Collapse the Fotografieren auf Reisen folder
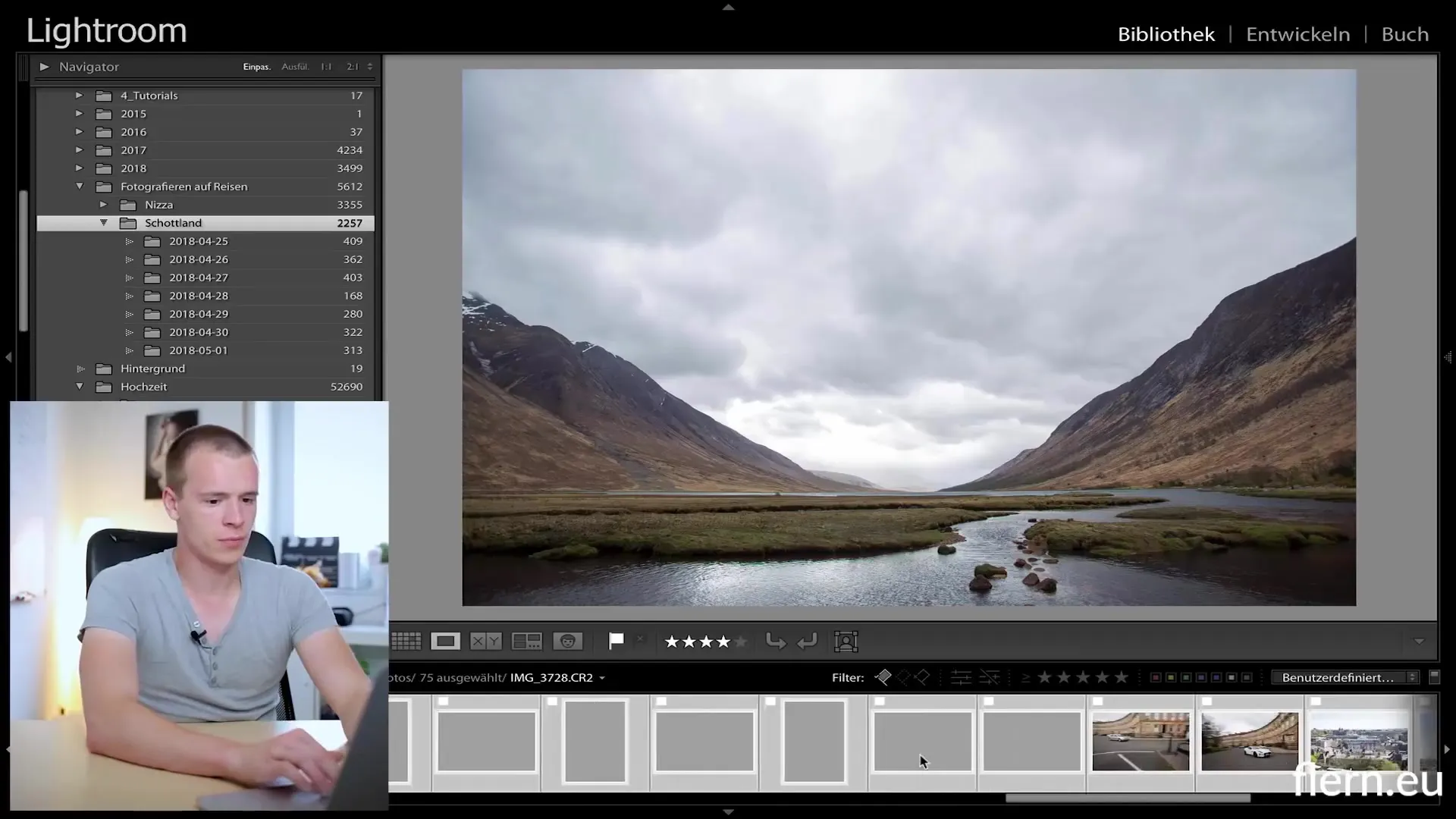 (79, 187)
